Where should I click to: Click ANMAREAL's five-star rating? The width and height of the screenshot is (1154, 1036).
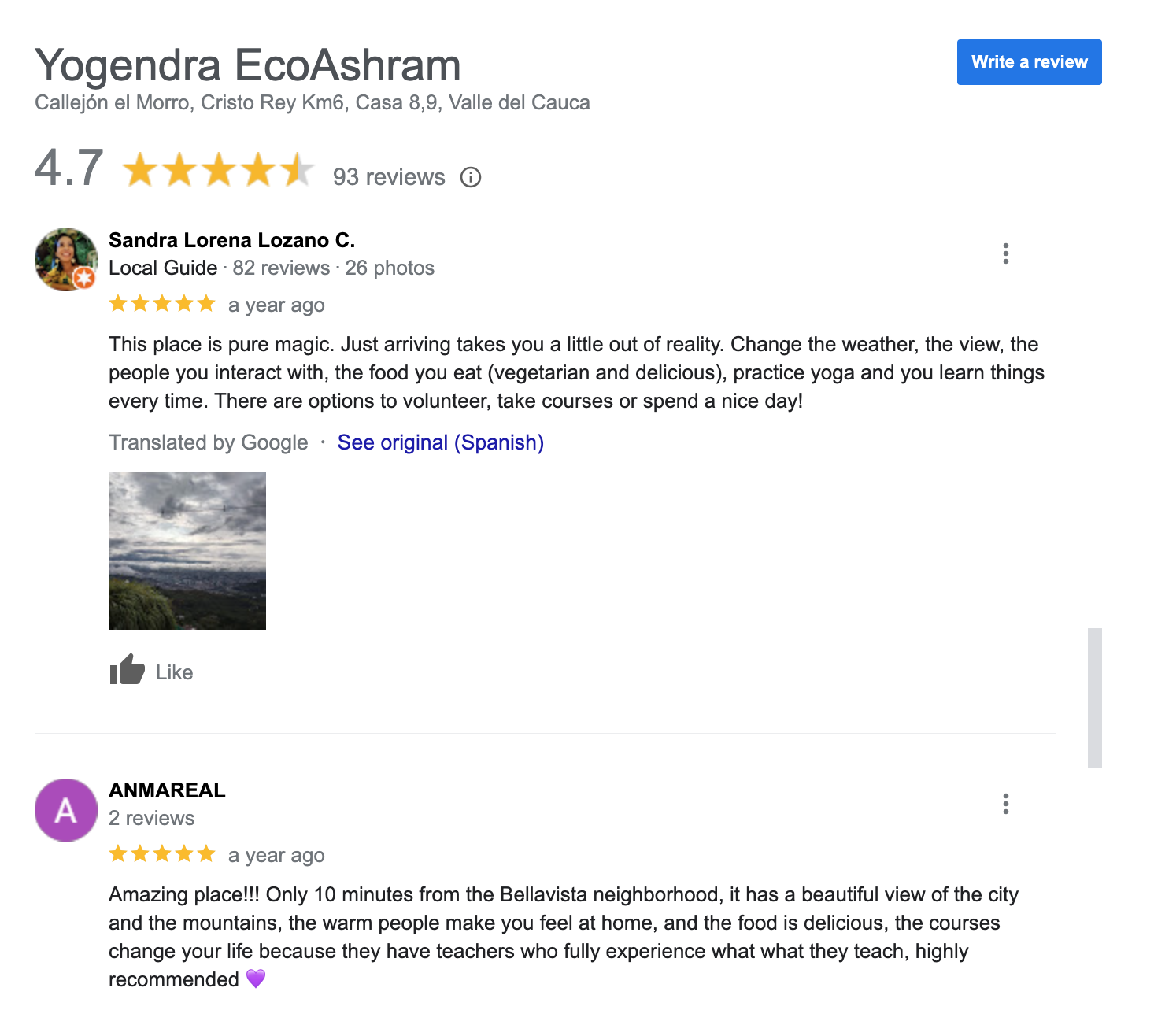tap(162, 854)
